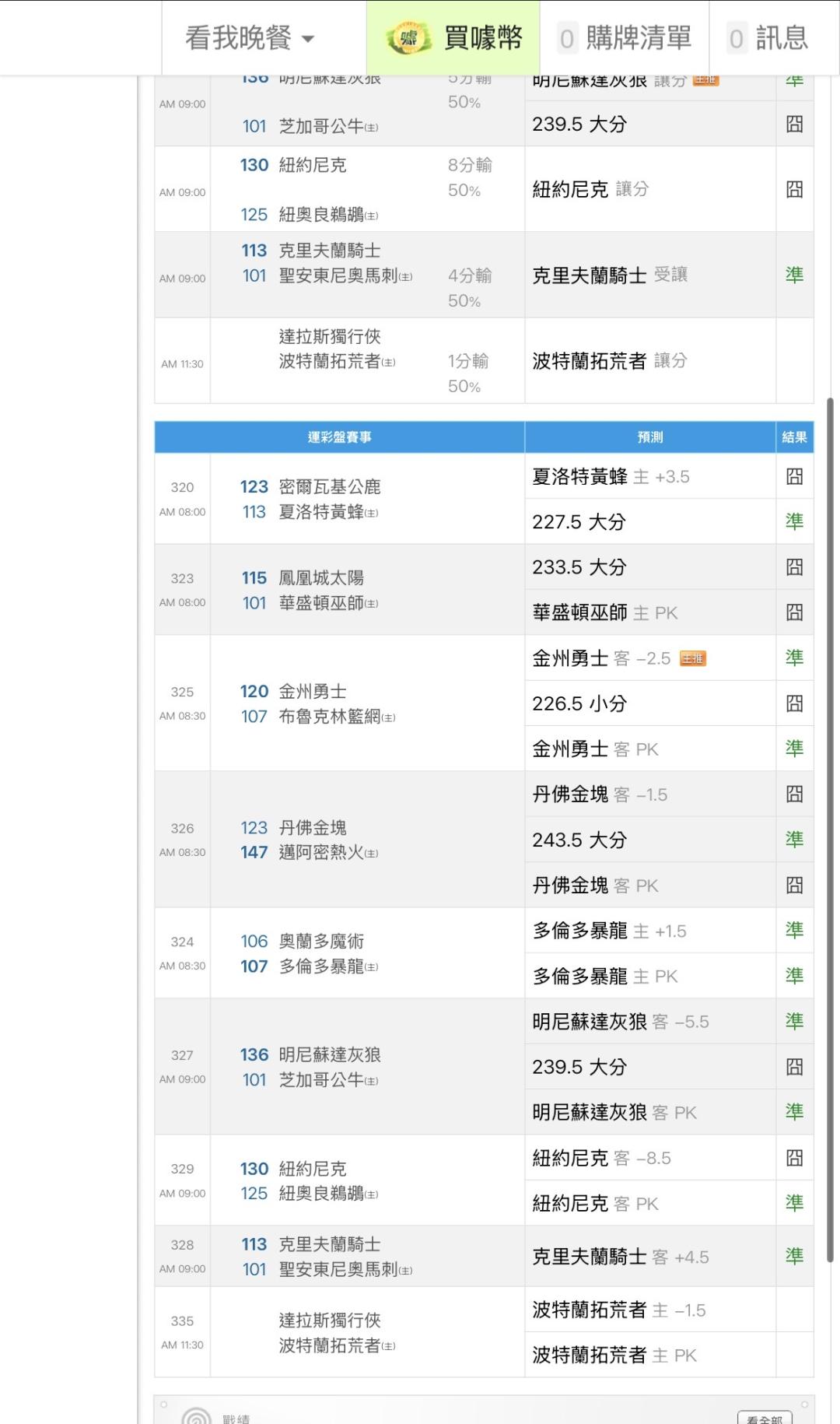Click 囧 result icon for 226.5 小分

[794, 703]
